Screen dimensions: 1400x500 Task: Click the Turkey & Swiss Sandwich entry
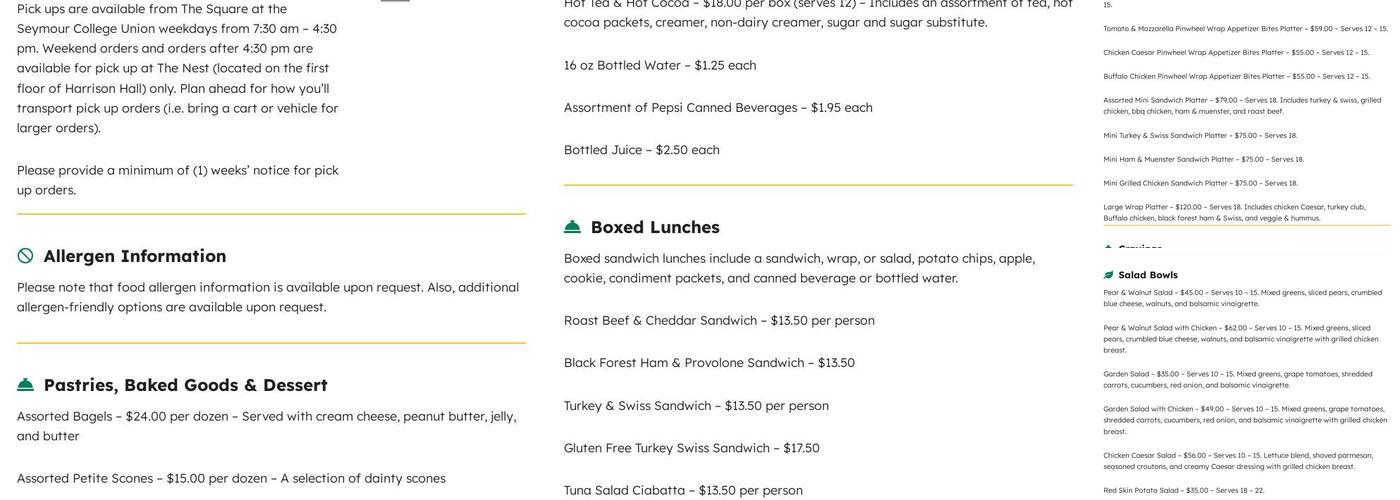pyautogui.click(x=696, y=405)
